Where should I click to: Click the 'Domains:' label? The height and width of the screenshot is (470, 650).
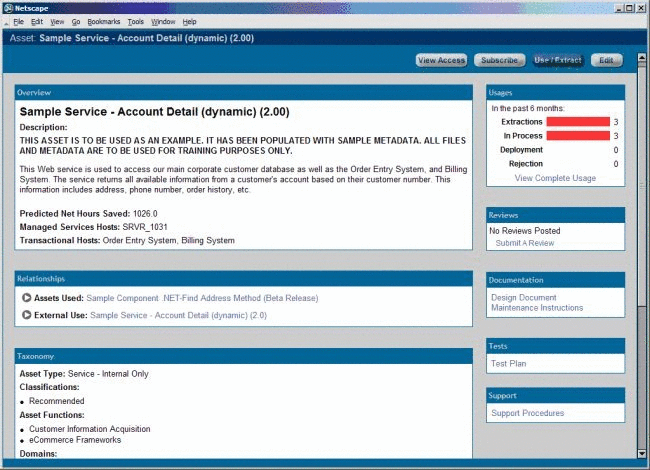click(38, 453)
